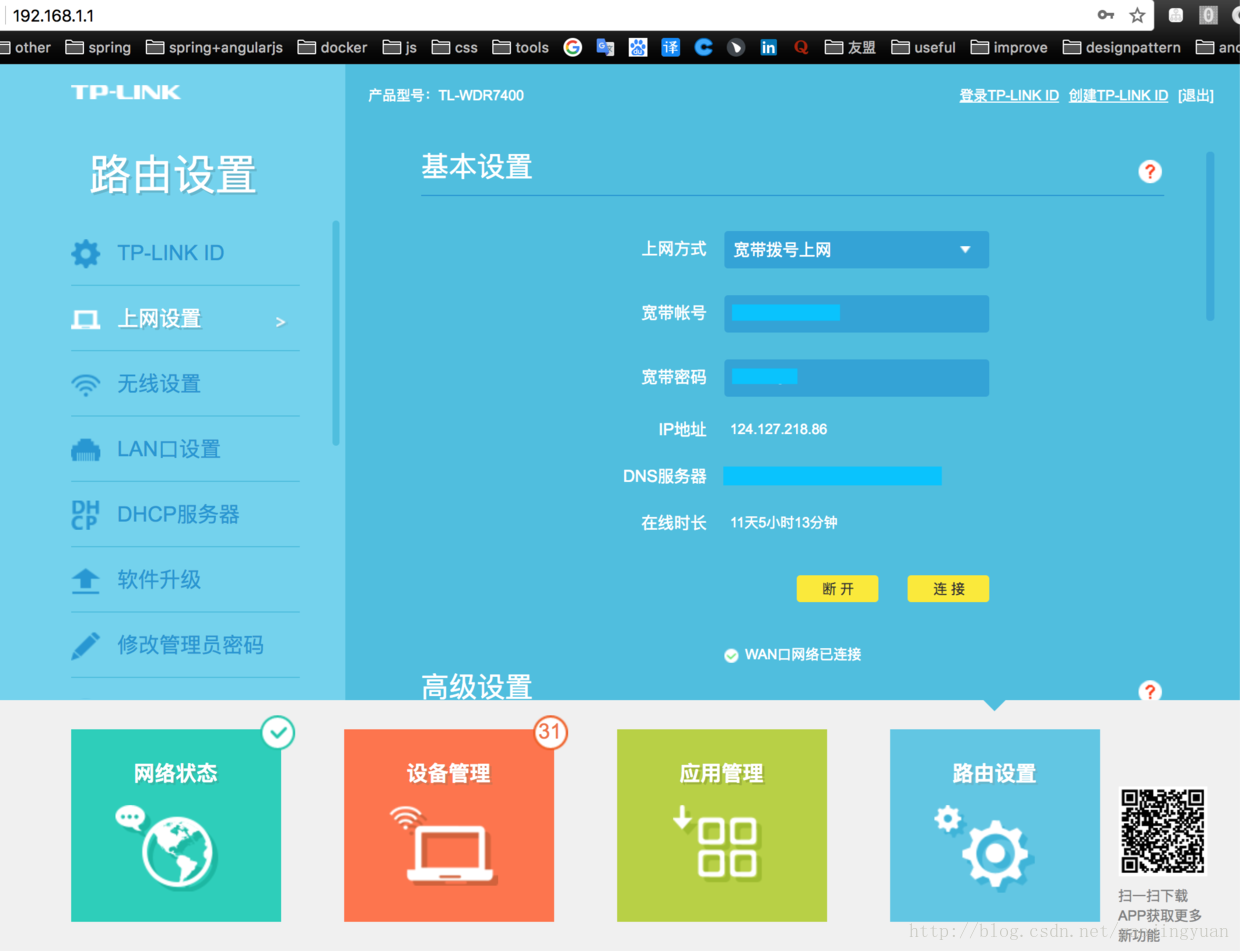Click the Ethernet port icon for LAN口设置

(85, 450)
